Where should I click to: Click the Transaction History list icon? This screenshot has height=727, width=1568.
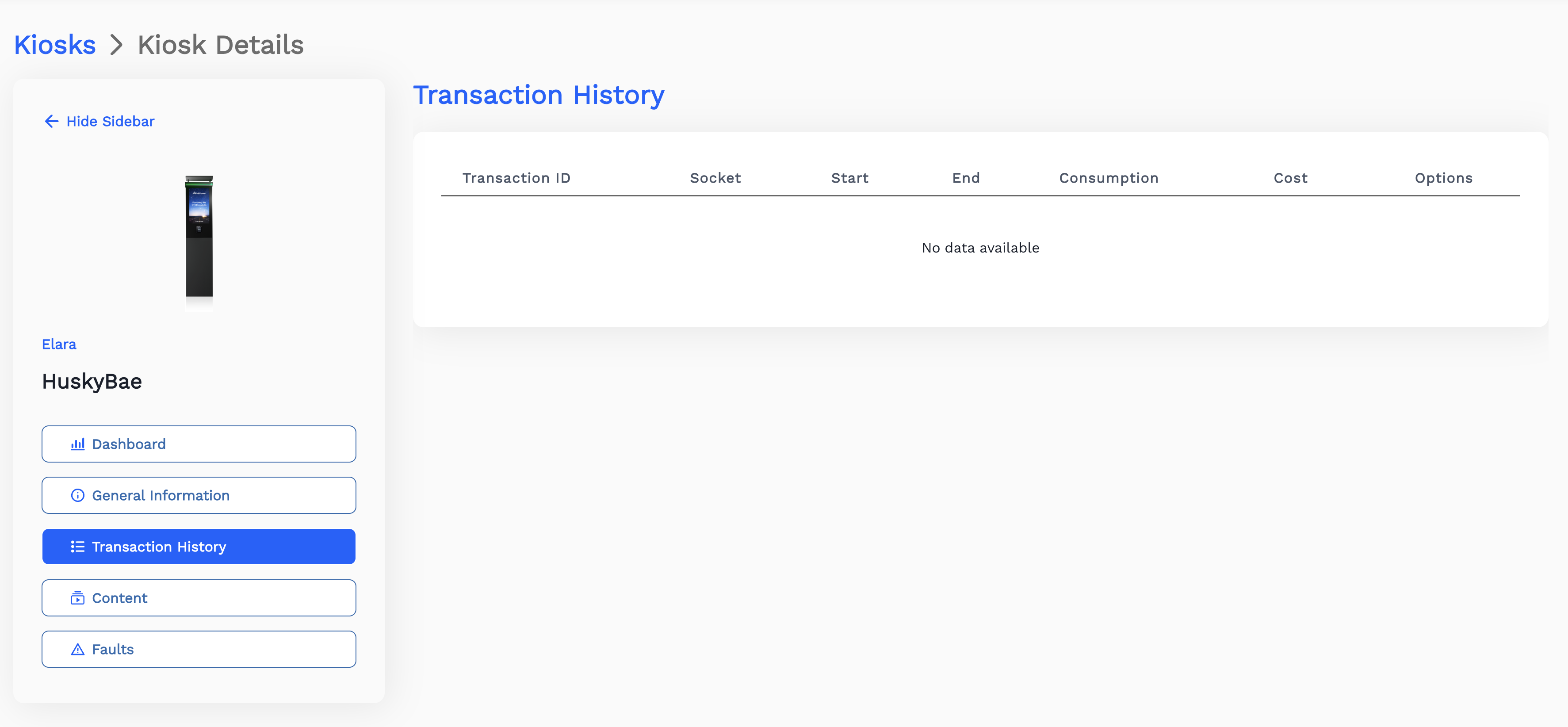pos(77,547)
